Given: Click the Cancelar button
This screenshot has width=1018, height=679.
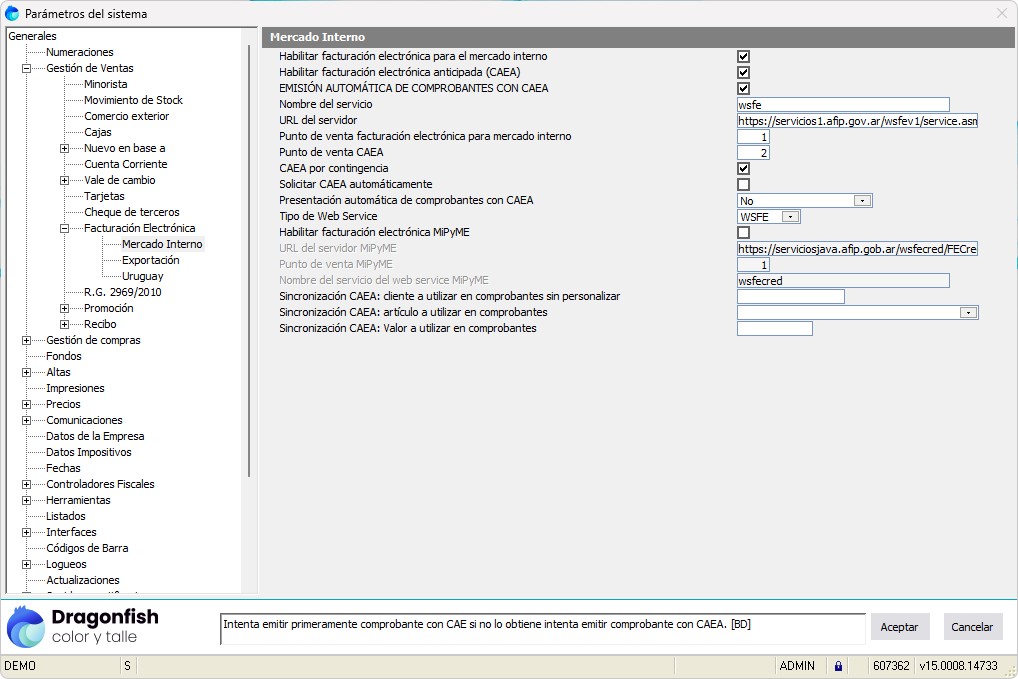Looking at the screenshot, I should 972,627.
